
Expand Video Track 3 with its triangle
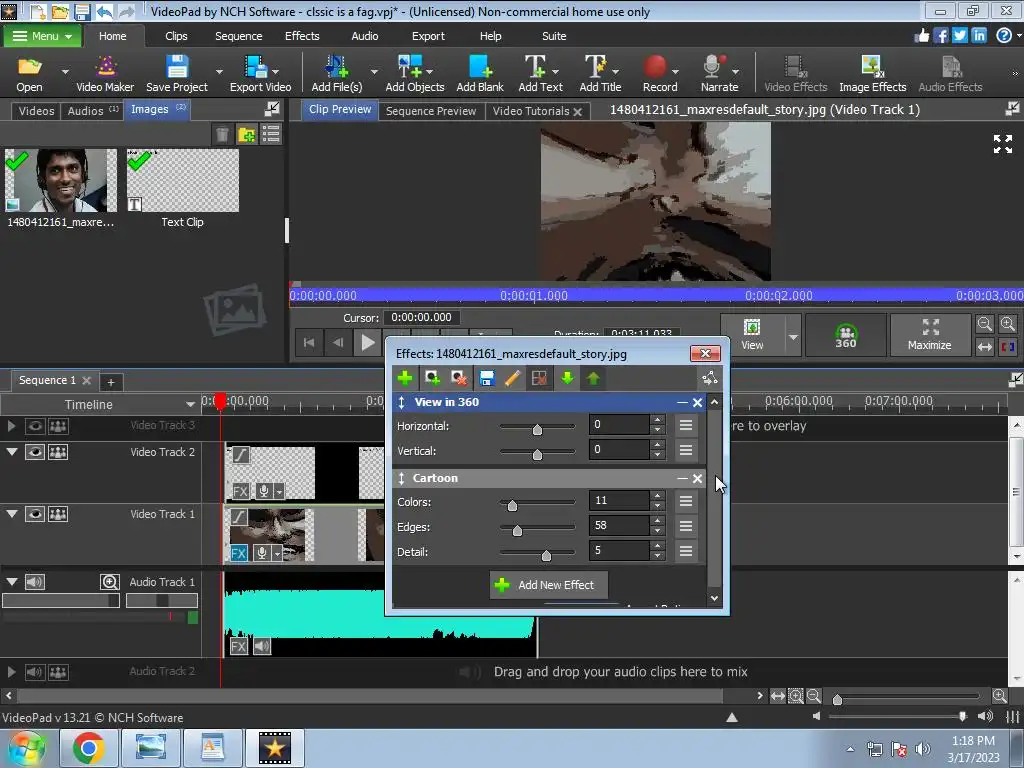point(11,426)
